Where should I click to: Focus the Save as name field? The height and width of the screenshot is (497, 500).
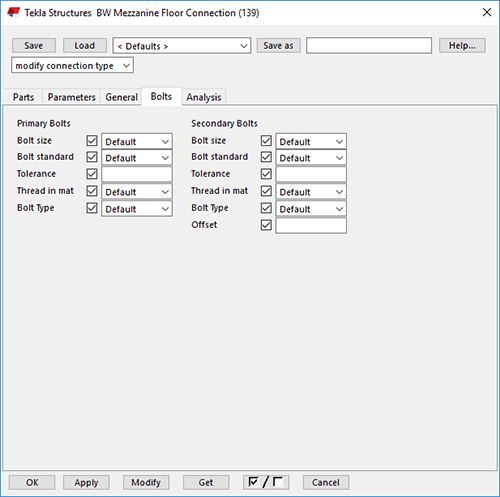pos(369,45)
